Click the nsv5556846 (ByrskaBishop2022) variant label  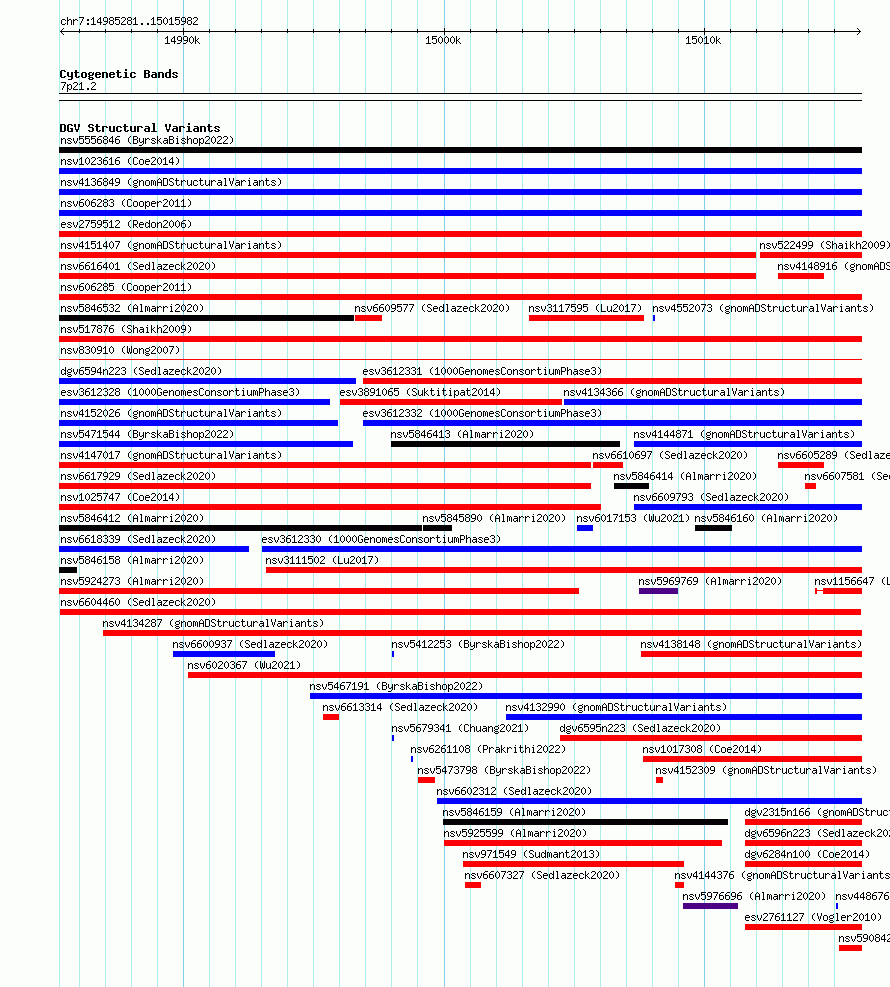[x=147, y=140]
